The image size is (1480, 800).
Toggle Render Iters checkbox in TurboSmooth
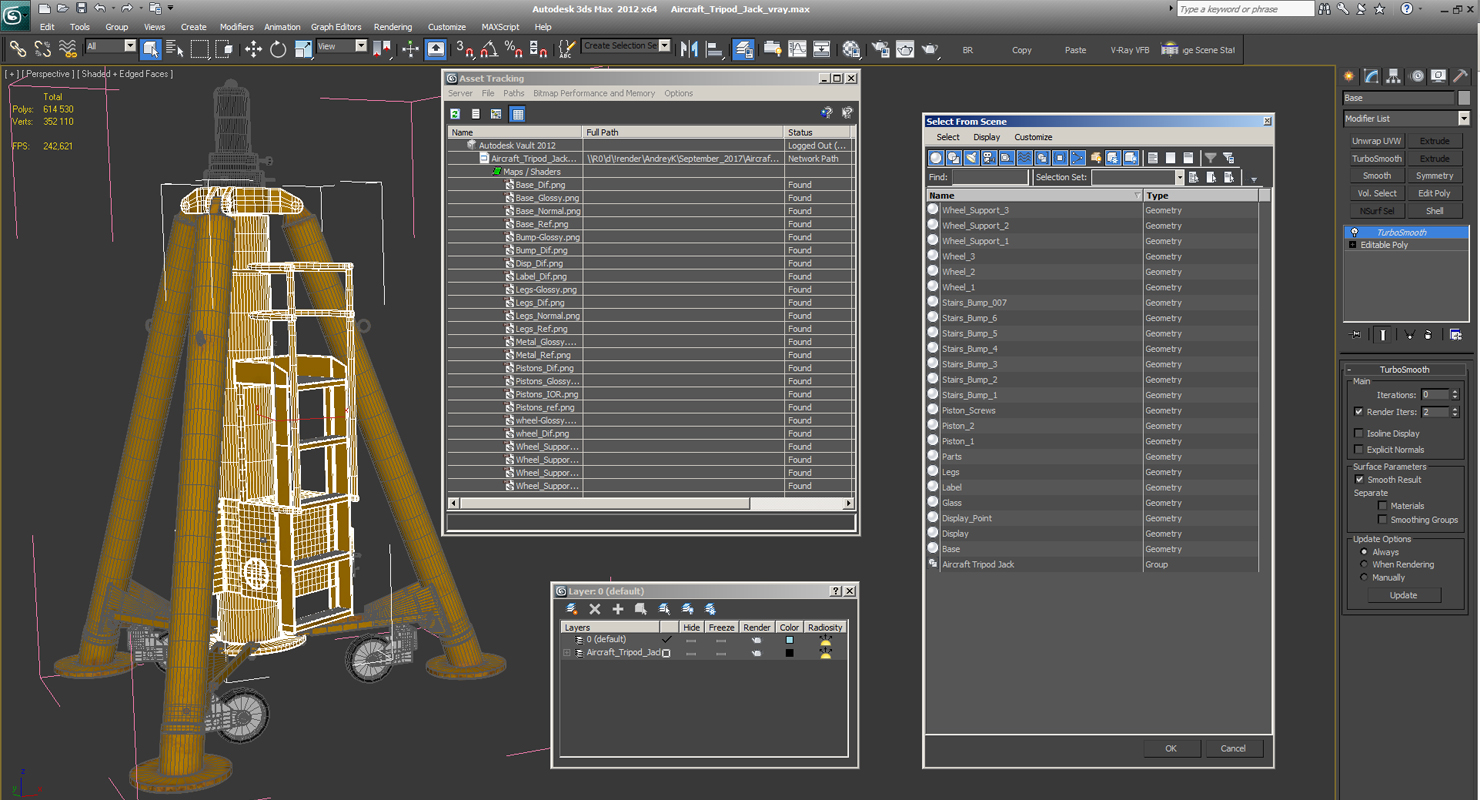pyautogui.click(x=1358, y=412)
